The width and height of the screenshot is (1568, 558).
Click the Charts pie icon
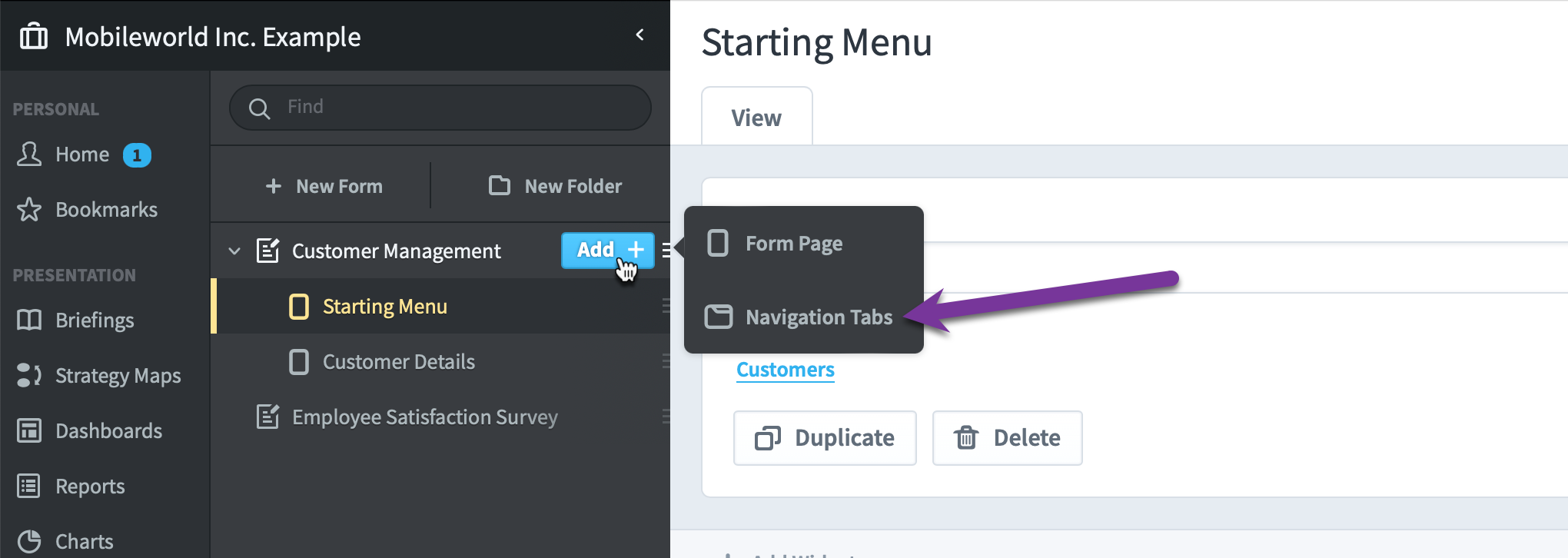[x=29, y=541]
